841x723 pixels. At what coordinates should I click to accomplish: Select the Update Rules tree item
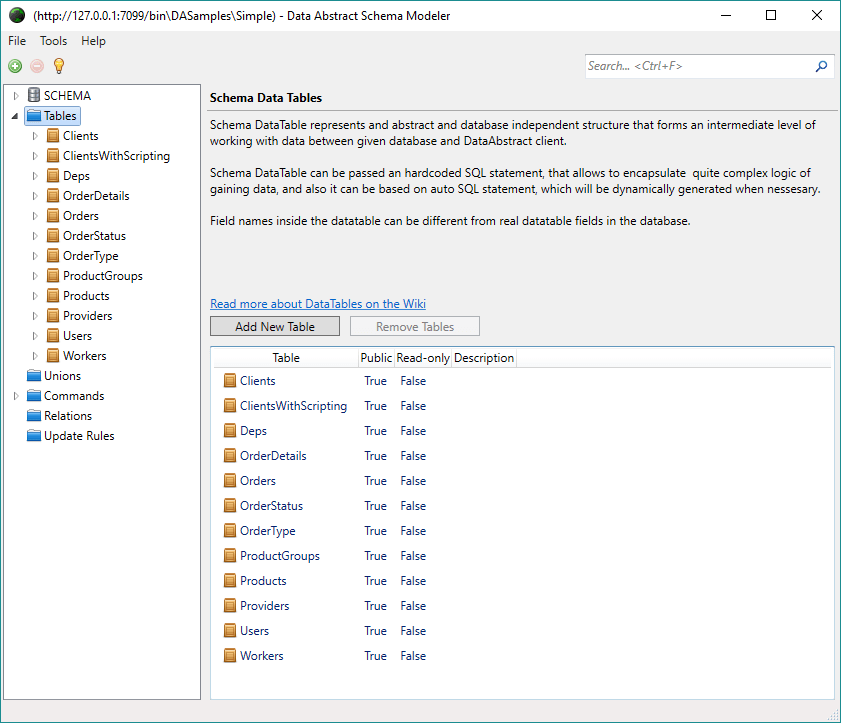(79, 436)
